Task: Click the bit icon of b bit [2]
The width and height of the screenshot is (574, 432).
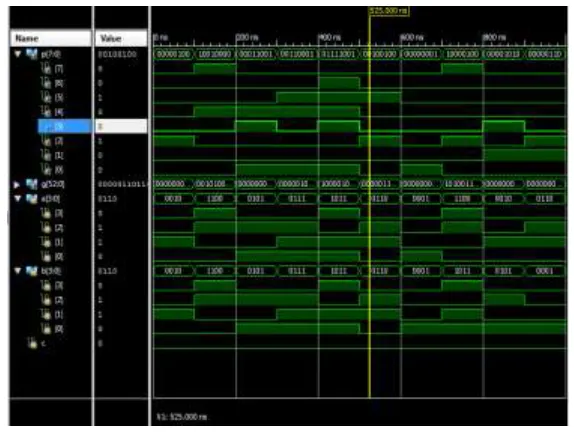Action: (x=46, y=300)
